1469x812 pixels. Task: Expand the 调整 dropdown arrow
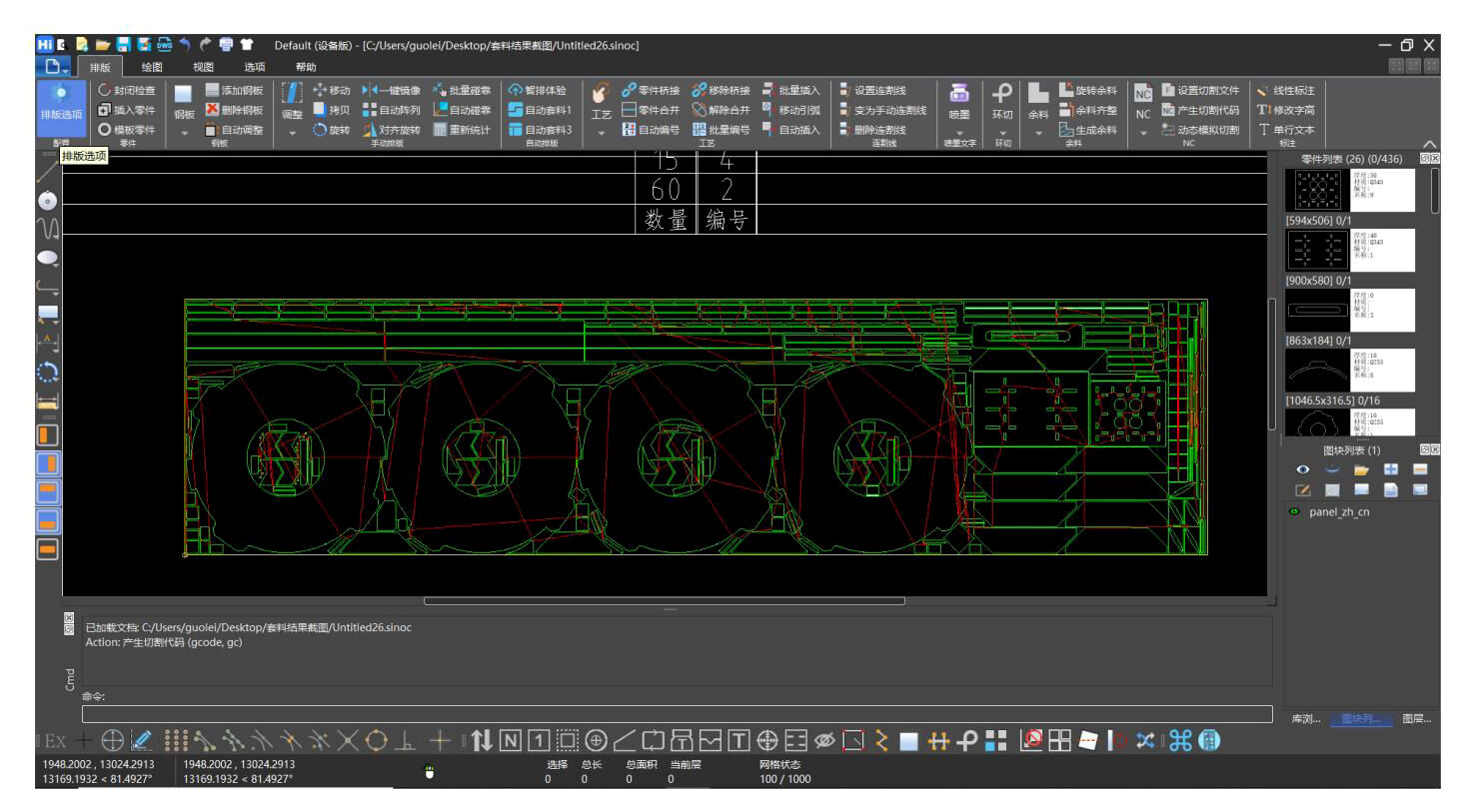point(292,132)
